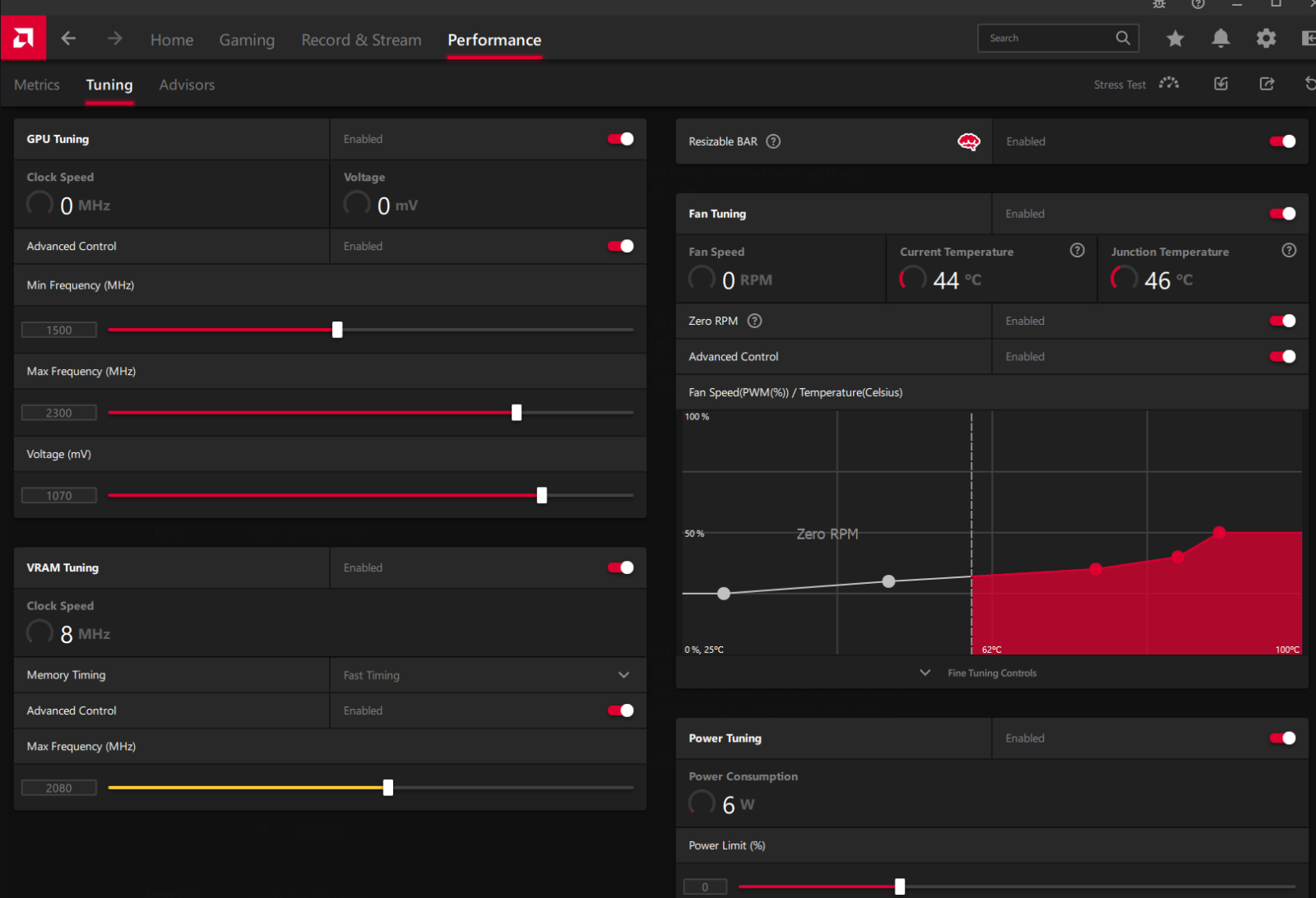This screenshot has height=898, width=1316.
Task: Toggle GPU Tuning Advanced Control
Action: (x=621, y=246)
